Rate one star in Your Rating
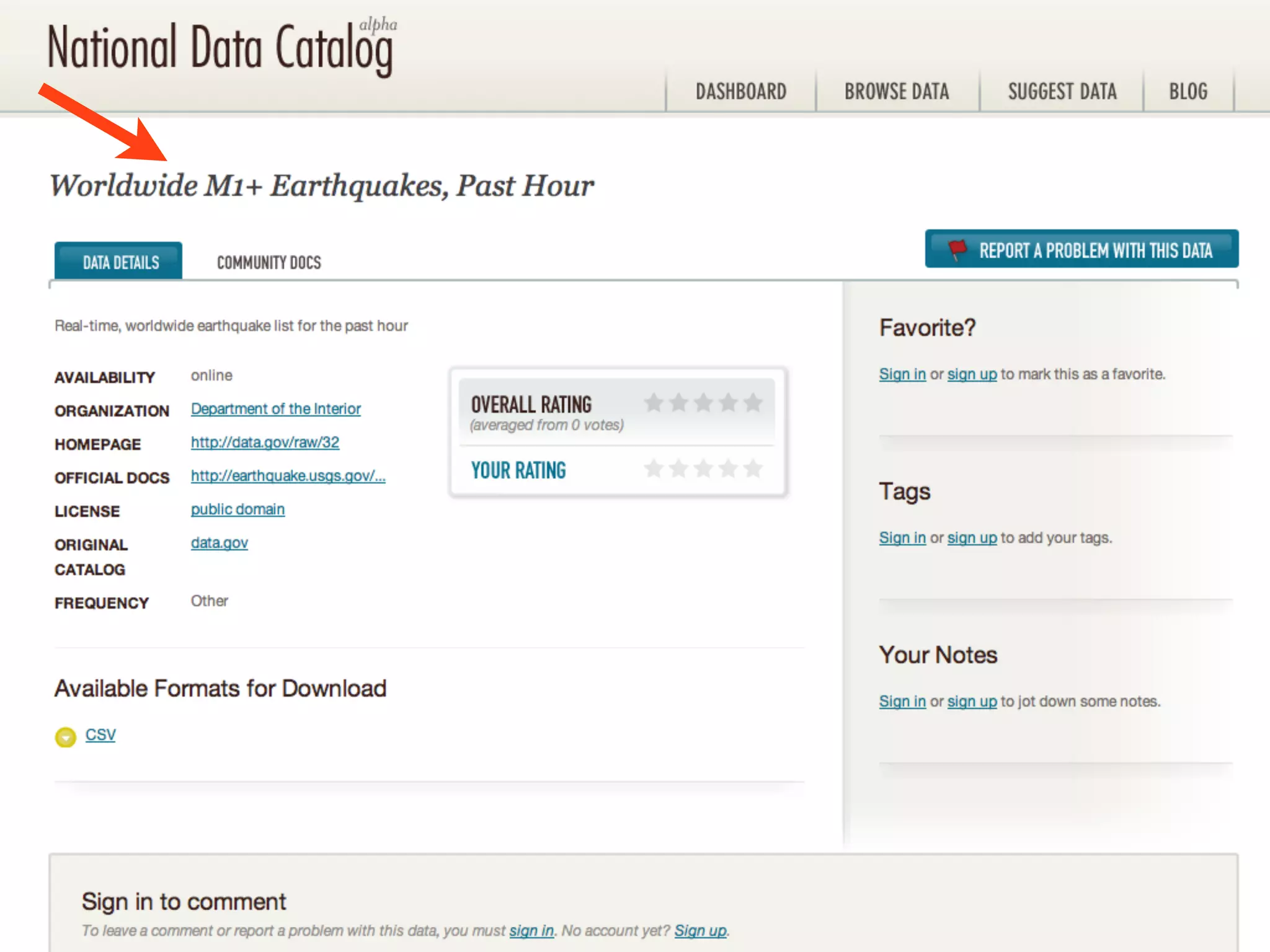Viewport: 1270px width, 952px height. (654, 469)
